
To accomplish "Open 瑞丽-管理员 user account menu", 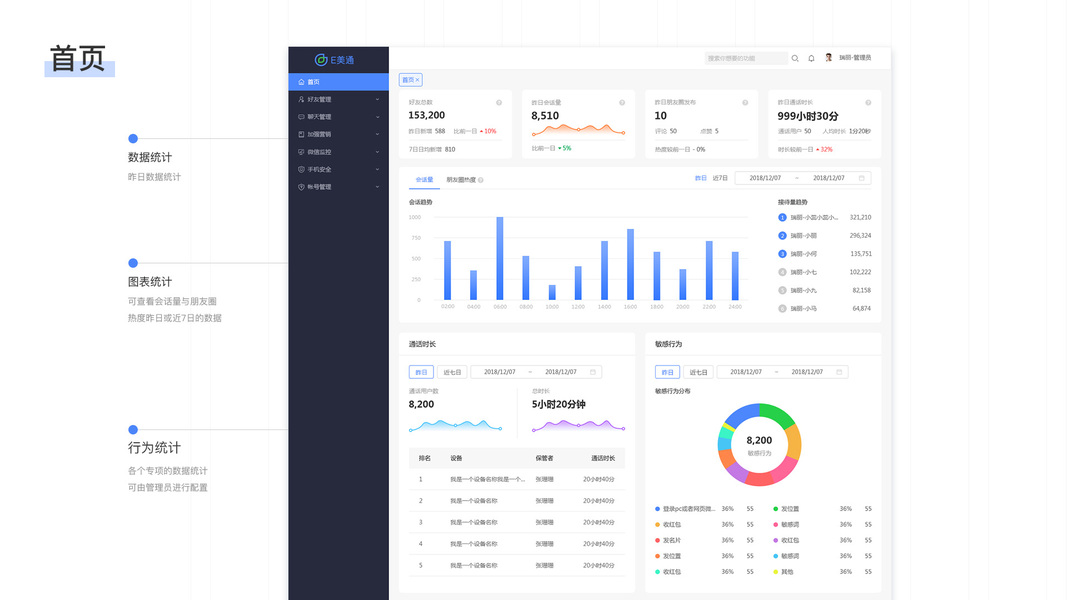I will (855, 58).
